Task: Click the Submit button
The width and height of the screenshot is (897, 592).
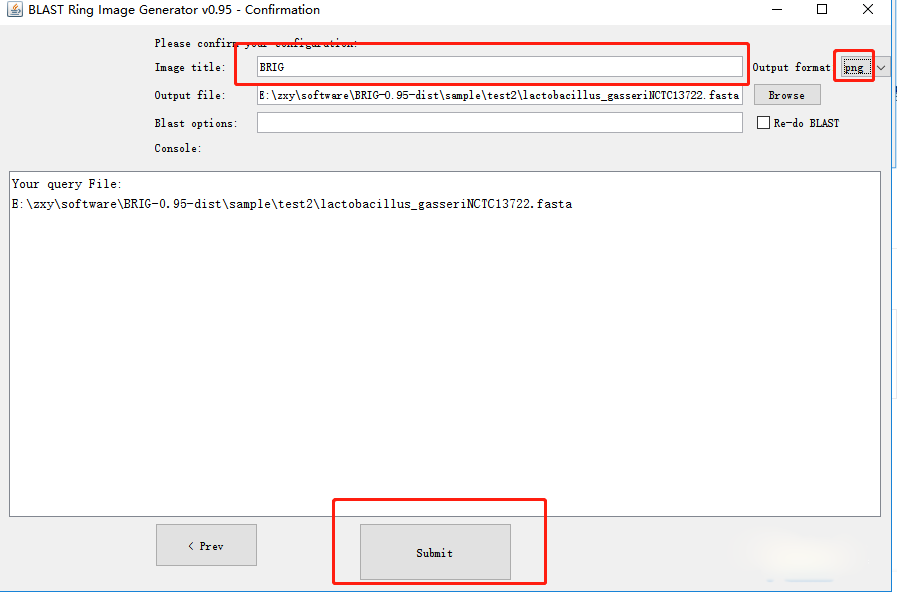Action: [x=435, y=552]
